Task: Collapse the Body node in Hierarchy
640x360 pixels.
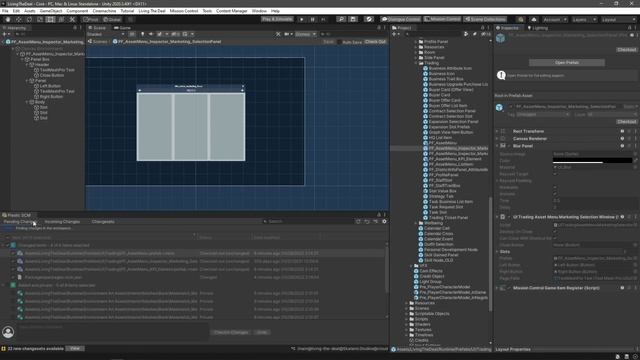Action: pos(27,102)
